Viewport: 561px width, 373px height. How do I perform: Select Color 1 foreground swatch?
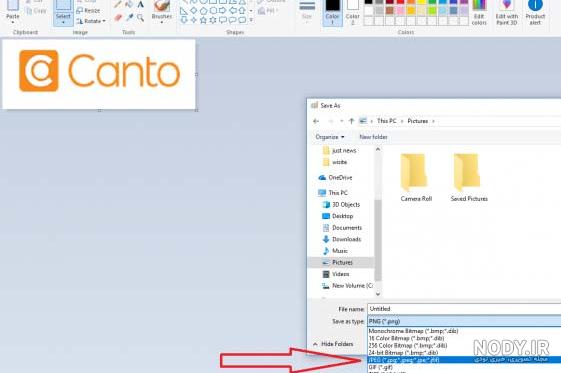point(332,12)
